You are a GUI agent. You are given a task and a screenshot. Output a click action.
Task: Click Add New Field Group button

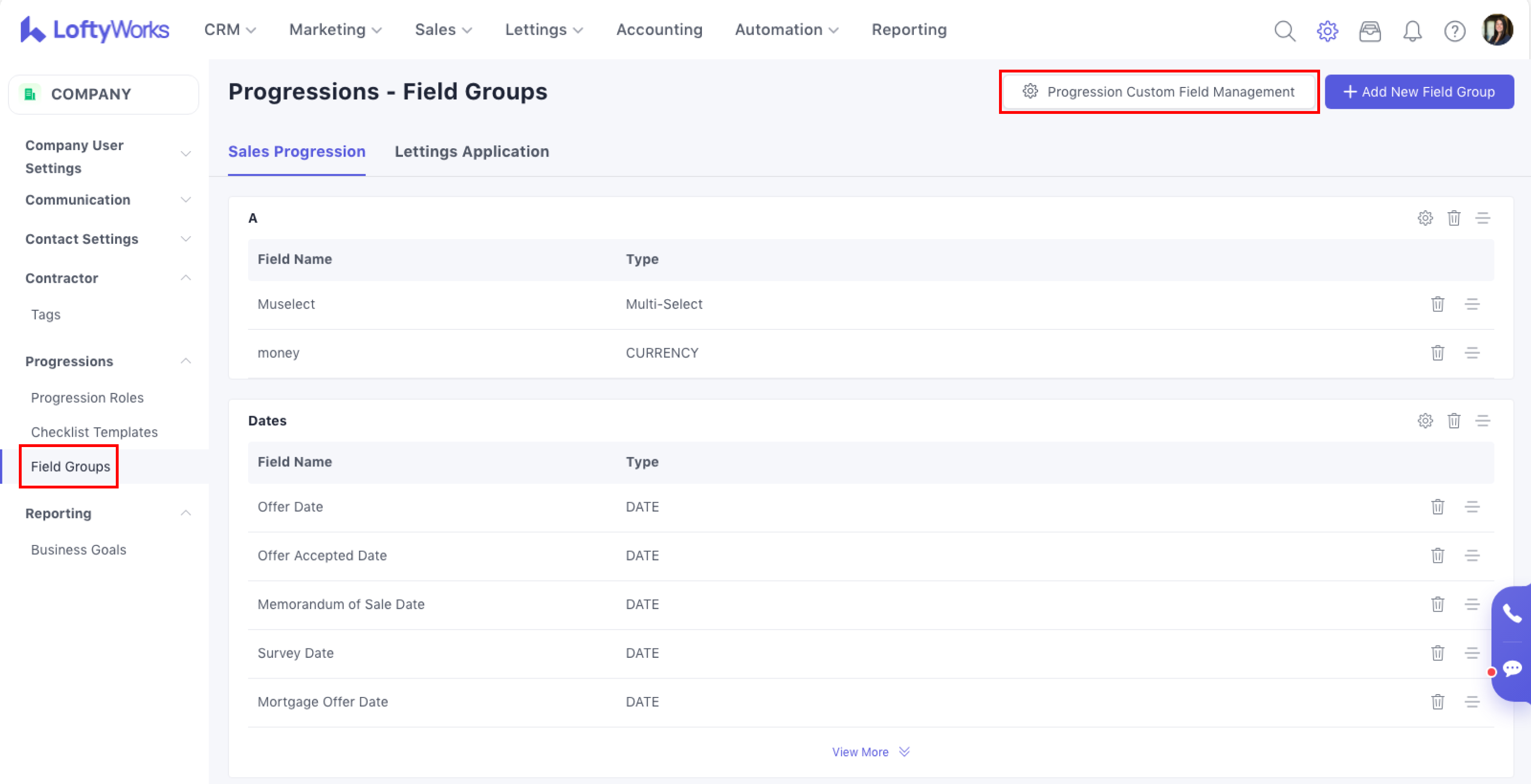pyautogui.click(x=1418, y=92)
